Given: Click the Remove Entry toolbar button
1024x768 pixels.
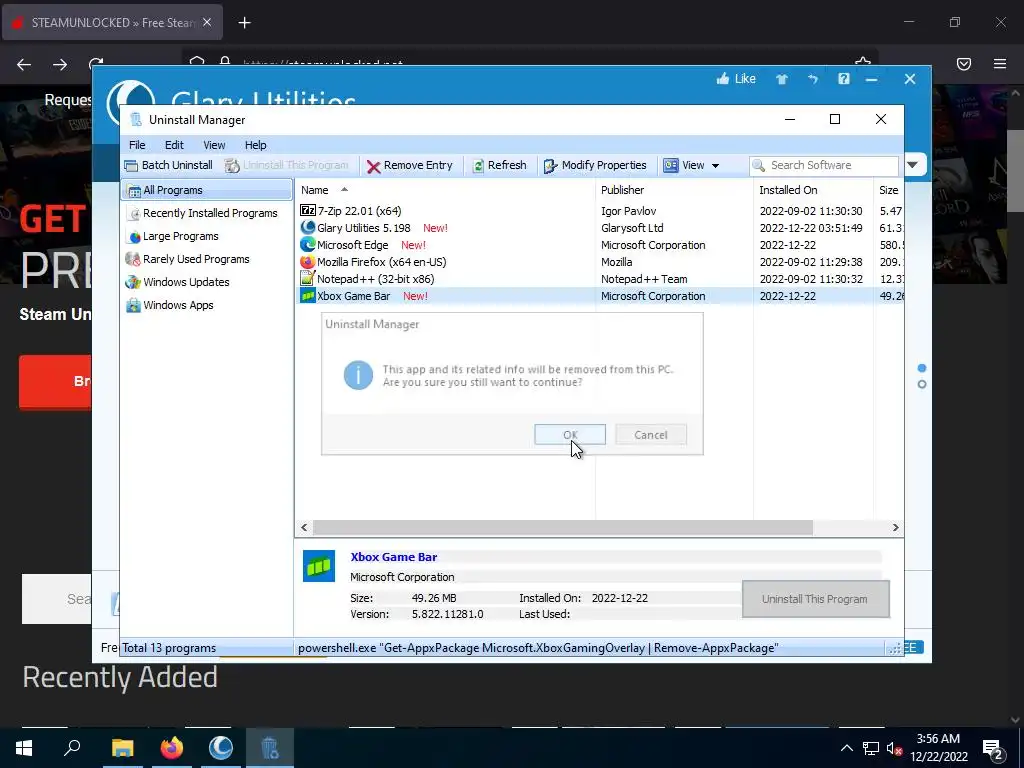Looking at the screenshot, I should coord(409,165).
